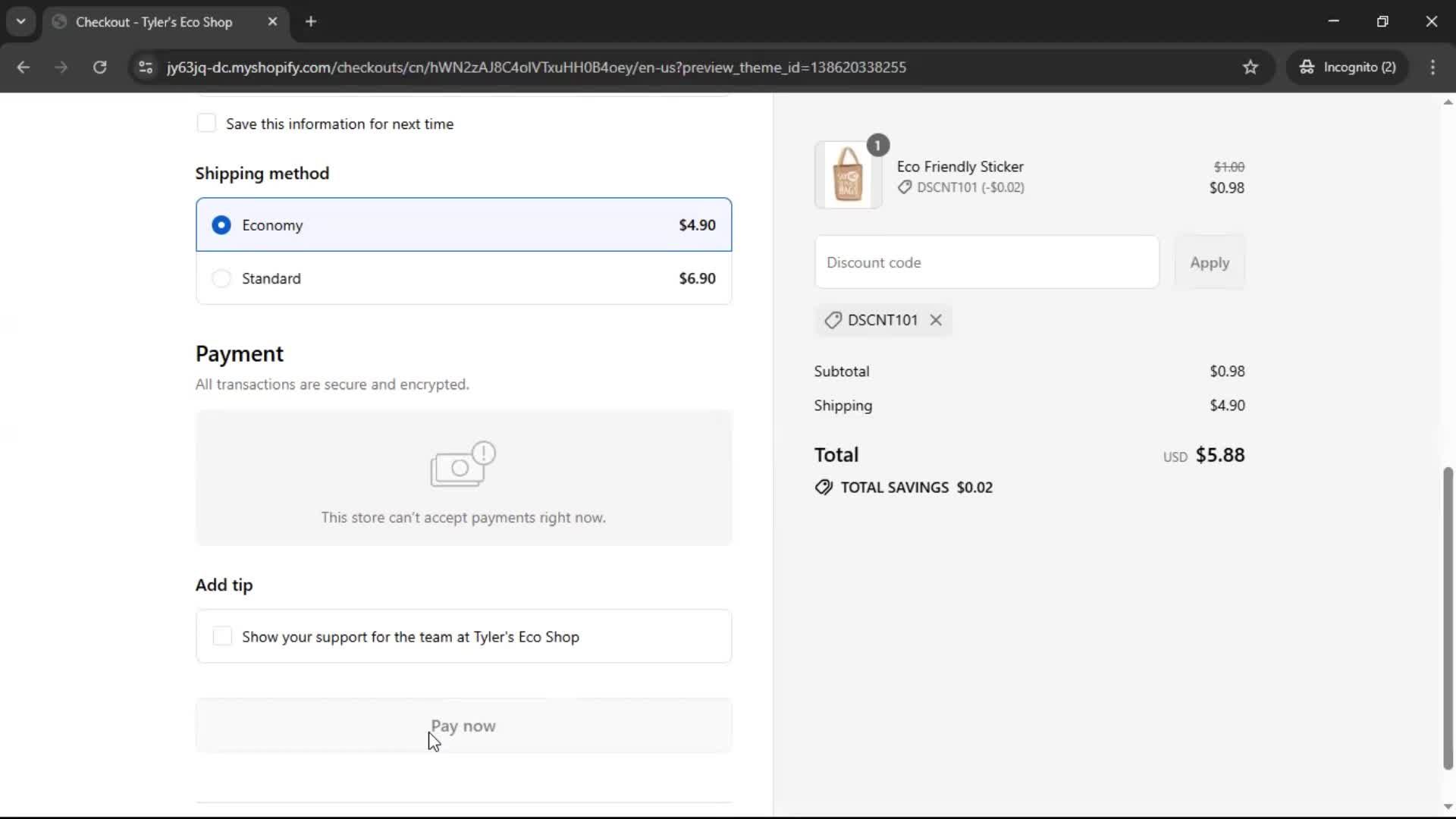
Task: Open a new browser tab
Action: tap(311, 22)
